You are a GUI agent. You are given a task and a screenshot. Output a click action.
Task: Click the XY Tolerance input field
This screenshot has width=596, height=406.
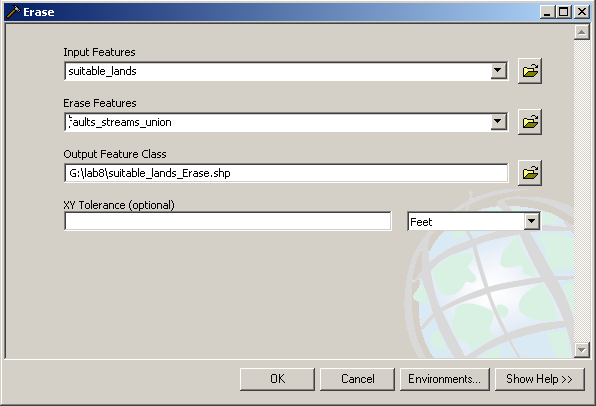(228, 221)
